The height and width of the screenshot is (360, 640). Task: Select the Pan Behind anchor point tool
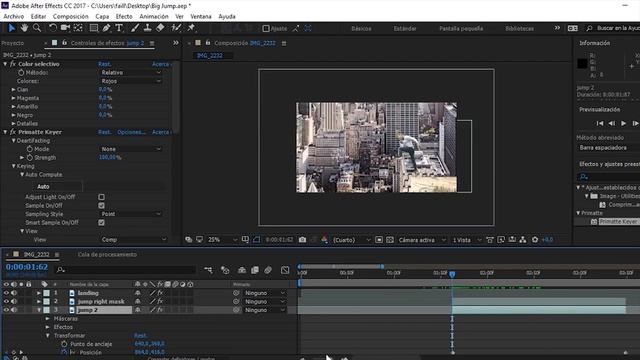[78, 28]
